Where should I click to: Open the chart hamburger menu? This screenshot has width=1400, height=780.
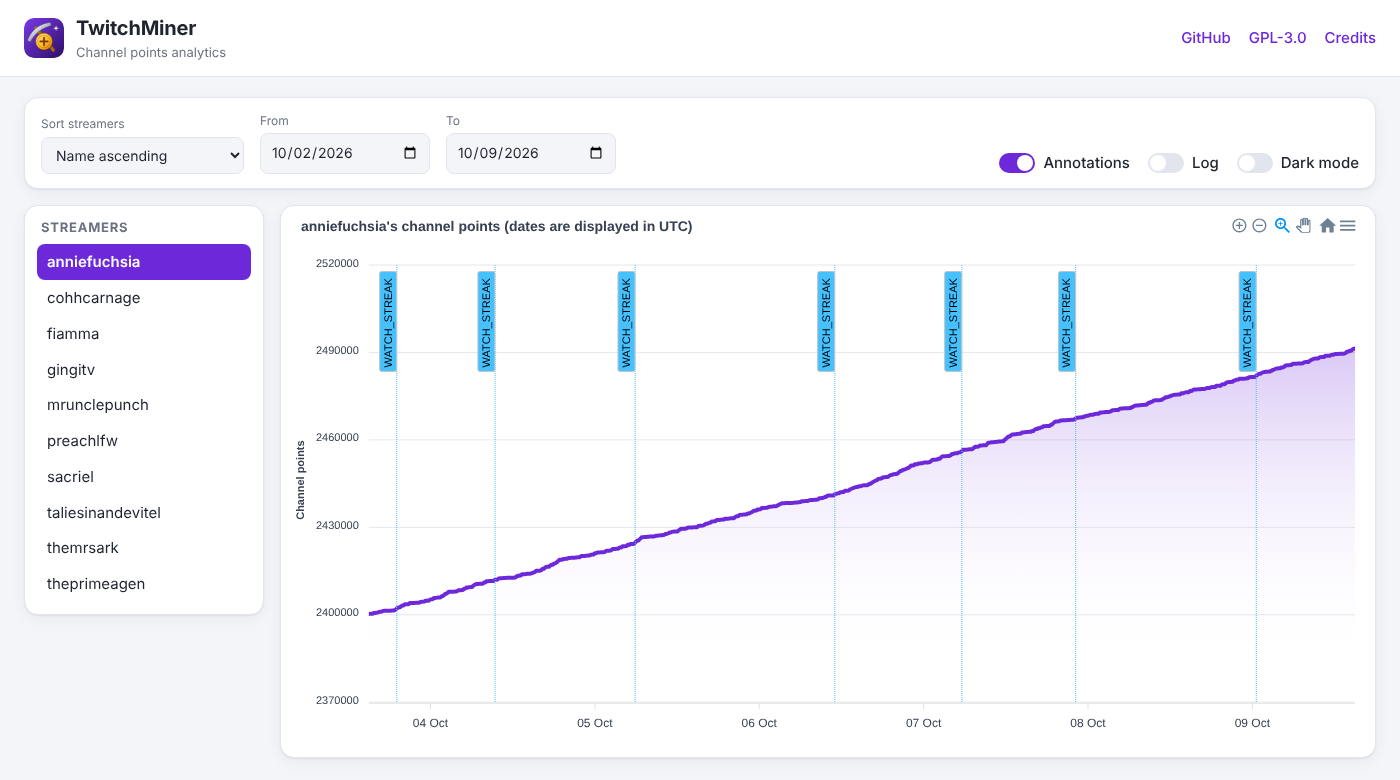[x=1348, y=226]
